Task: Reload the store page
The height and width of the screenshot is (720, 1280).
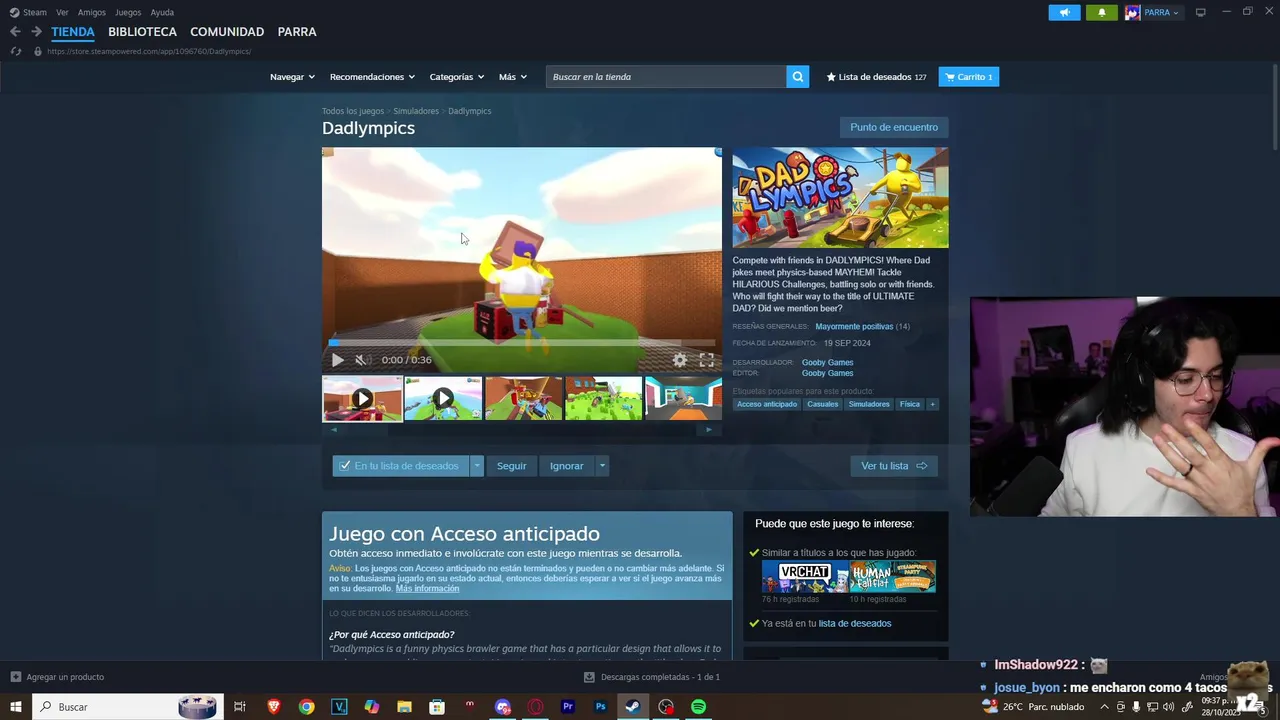Action: tap(15, 51)
